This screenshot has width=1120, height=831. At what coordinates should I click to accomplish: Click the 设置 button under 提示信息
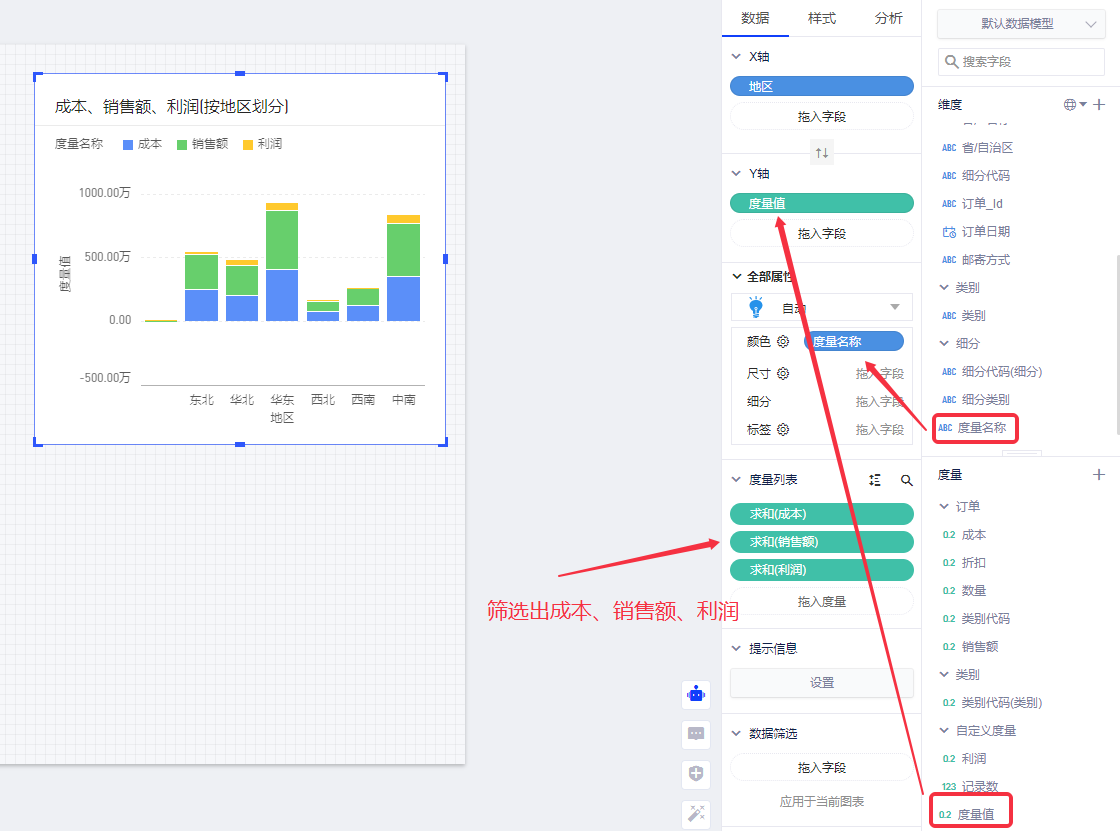(x=822, y=683)
